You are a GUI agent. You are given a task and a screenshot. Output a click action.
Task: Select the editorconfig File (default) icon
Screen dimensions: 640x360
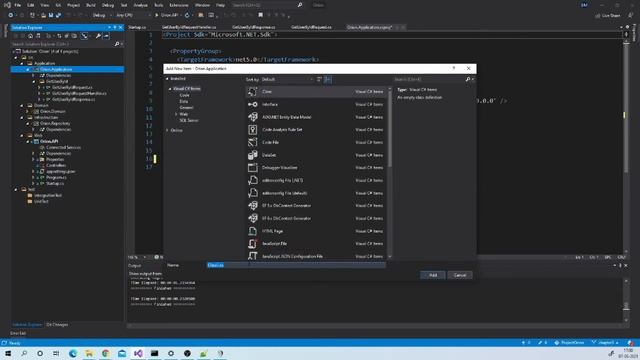(253, 193)
